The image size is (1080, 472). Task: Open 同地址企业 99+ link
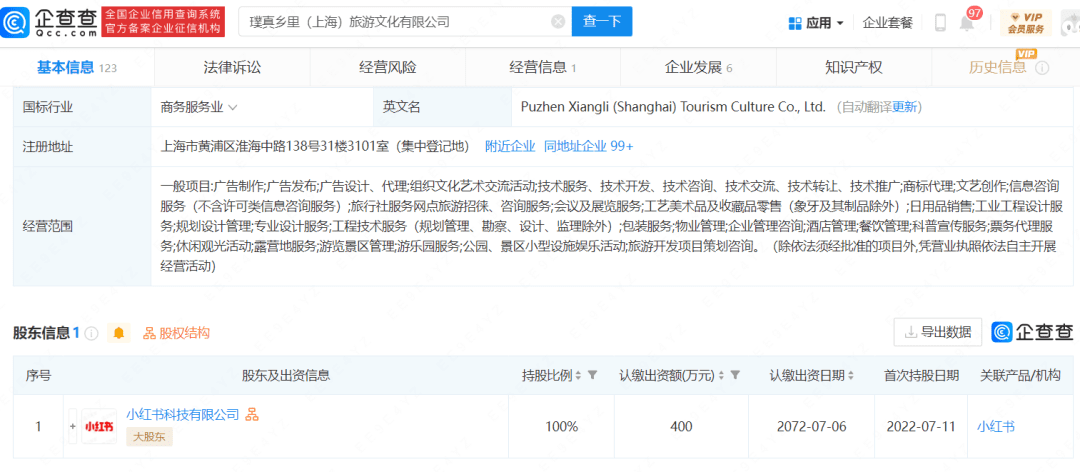(x=588, y=146)
